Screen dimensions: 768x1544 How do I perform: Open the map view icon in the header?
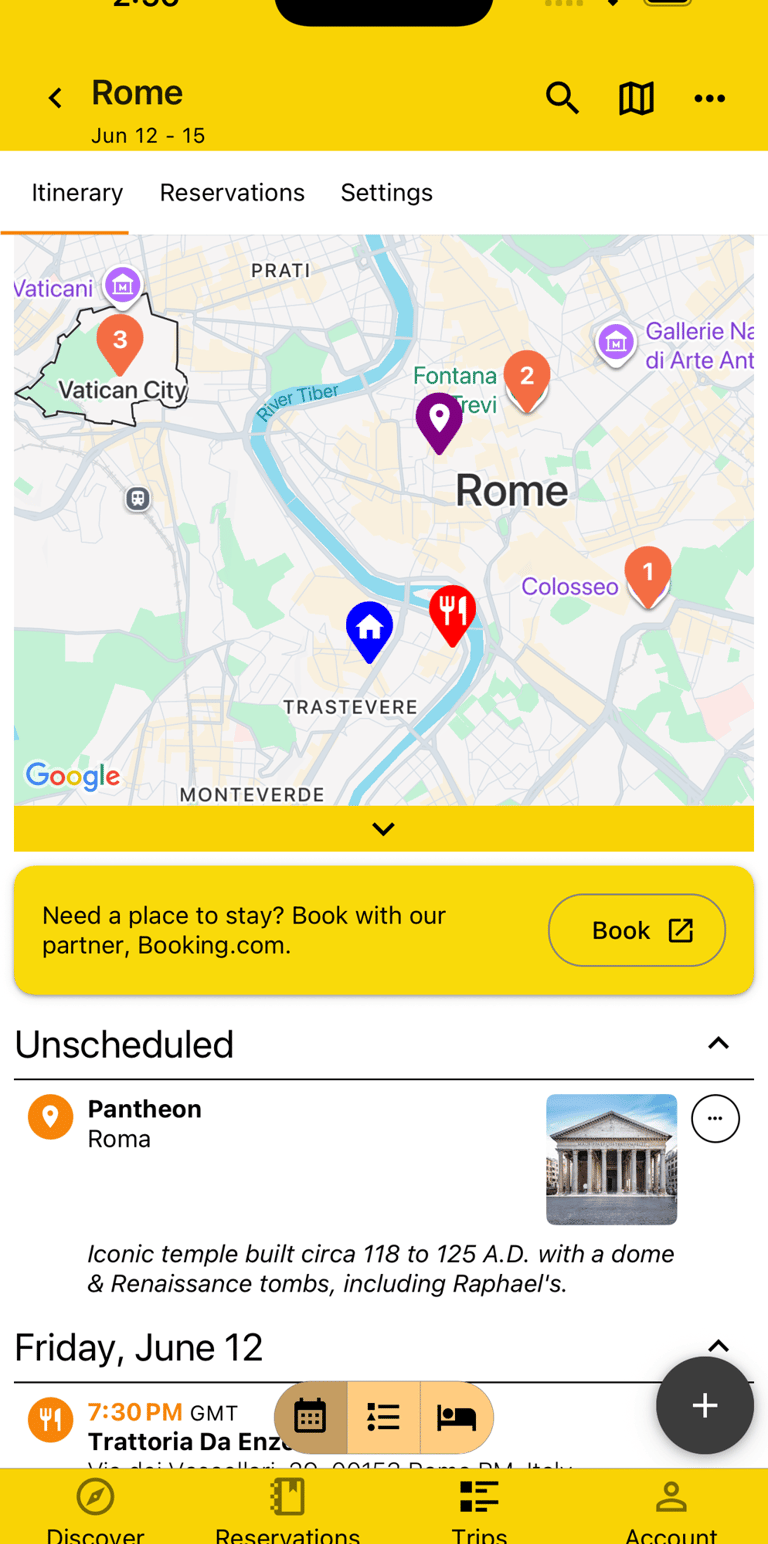point(636,98)
